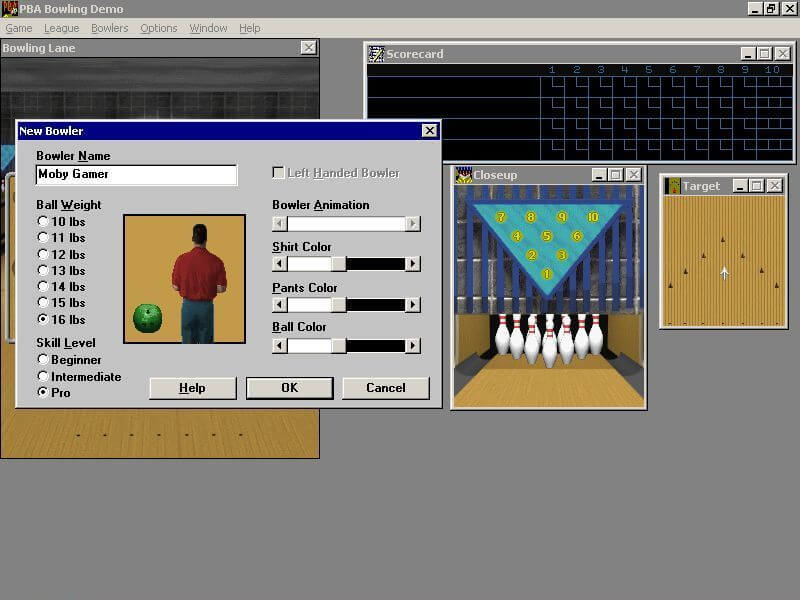
Task: Confirm new bowler with OK
Action: tap(289, 388)
